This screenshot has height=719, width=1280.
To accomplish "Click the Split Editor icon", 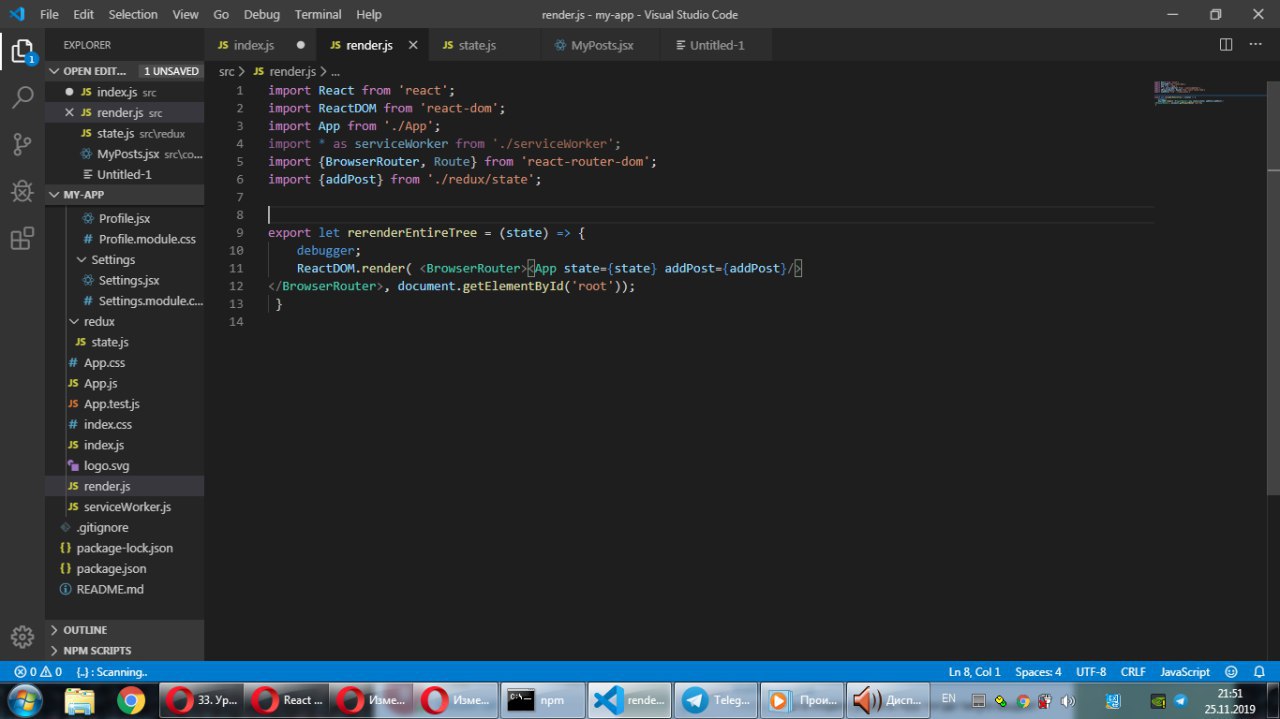I will click(1226, 45).
